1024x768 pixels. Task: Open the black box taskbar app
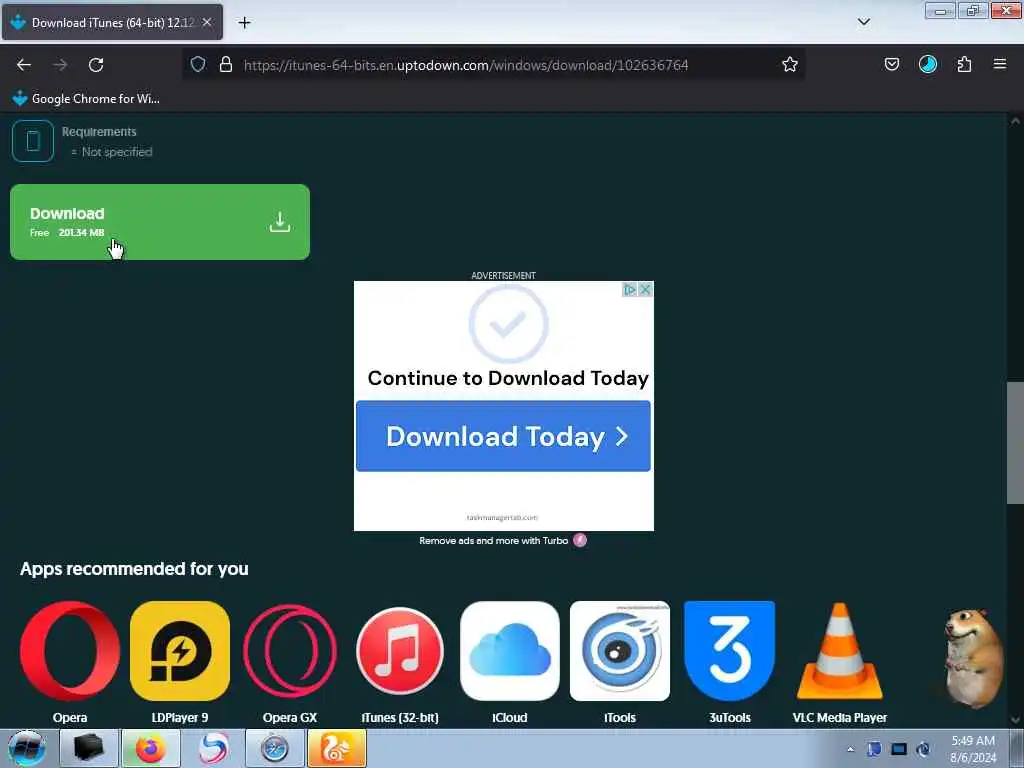(x=89, y=748)
